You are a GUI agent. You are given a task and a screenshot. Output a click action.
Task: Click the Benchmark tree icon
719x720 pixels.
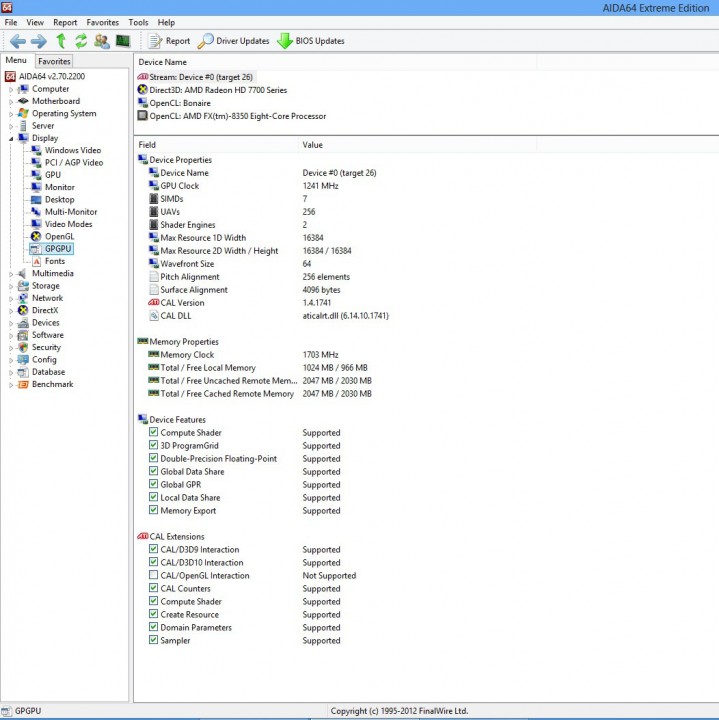pyautogui.click(x=23, y=384)
